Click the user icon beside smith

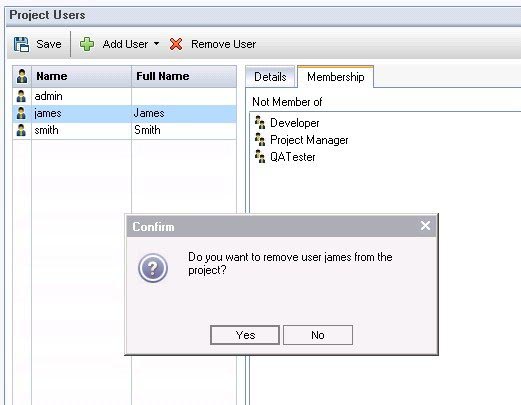point(21,130)
